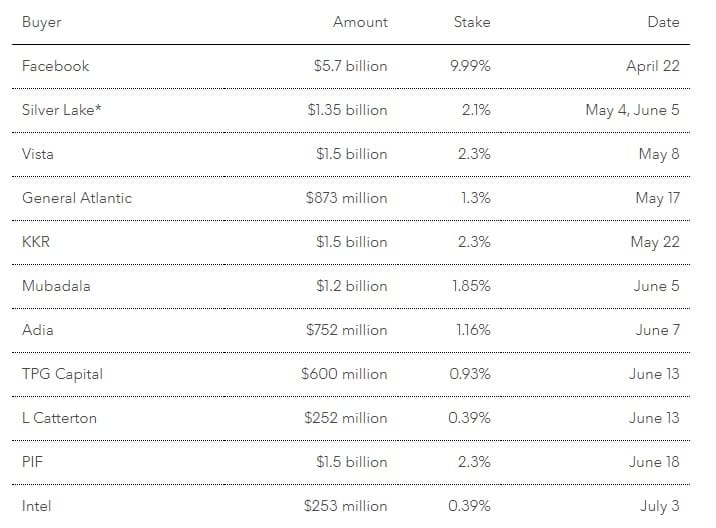The height and width of the screenshot is (528, 716).
Task: Click the May 4, June 5 date
Action: [632, 110]
